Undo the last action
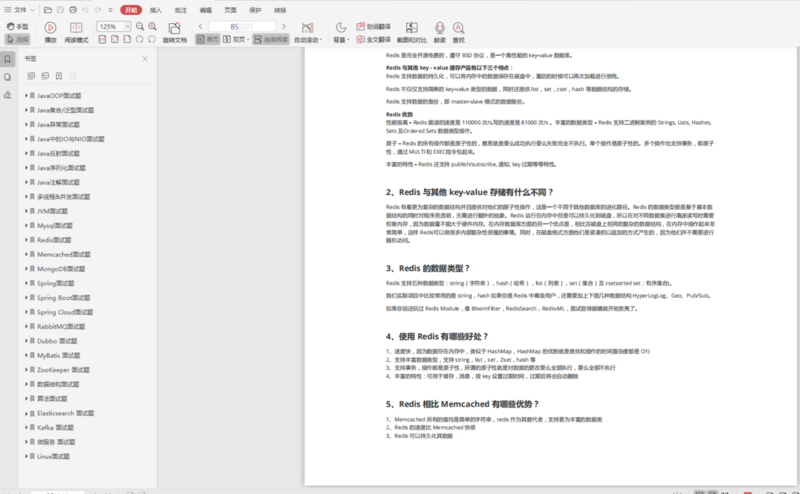Screen dimensions: 800x494 click(85, 10)
